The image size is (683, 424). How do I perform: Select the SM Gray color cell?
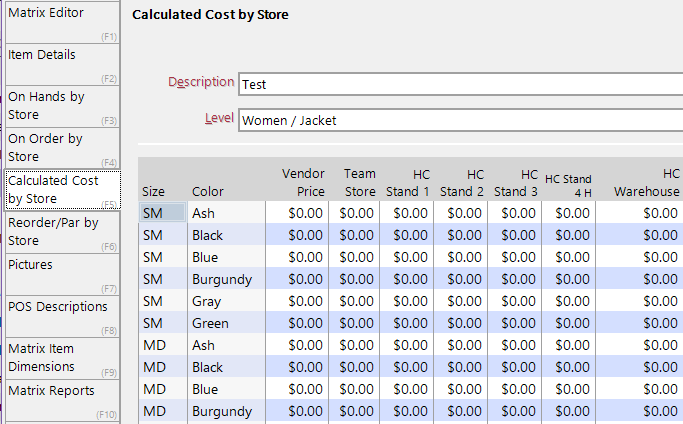coord(227,301)
